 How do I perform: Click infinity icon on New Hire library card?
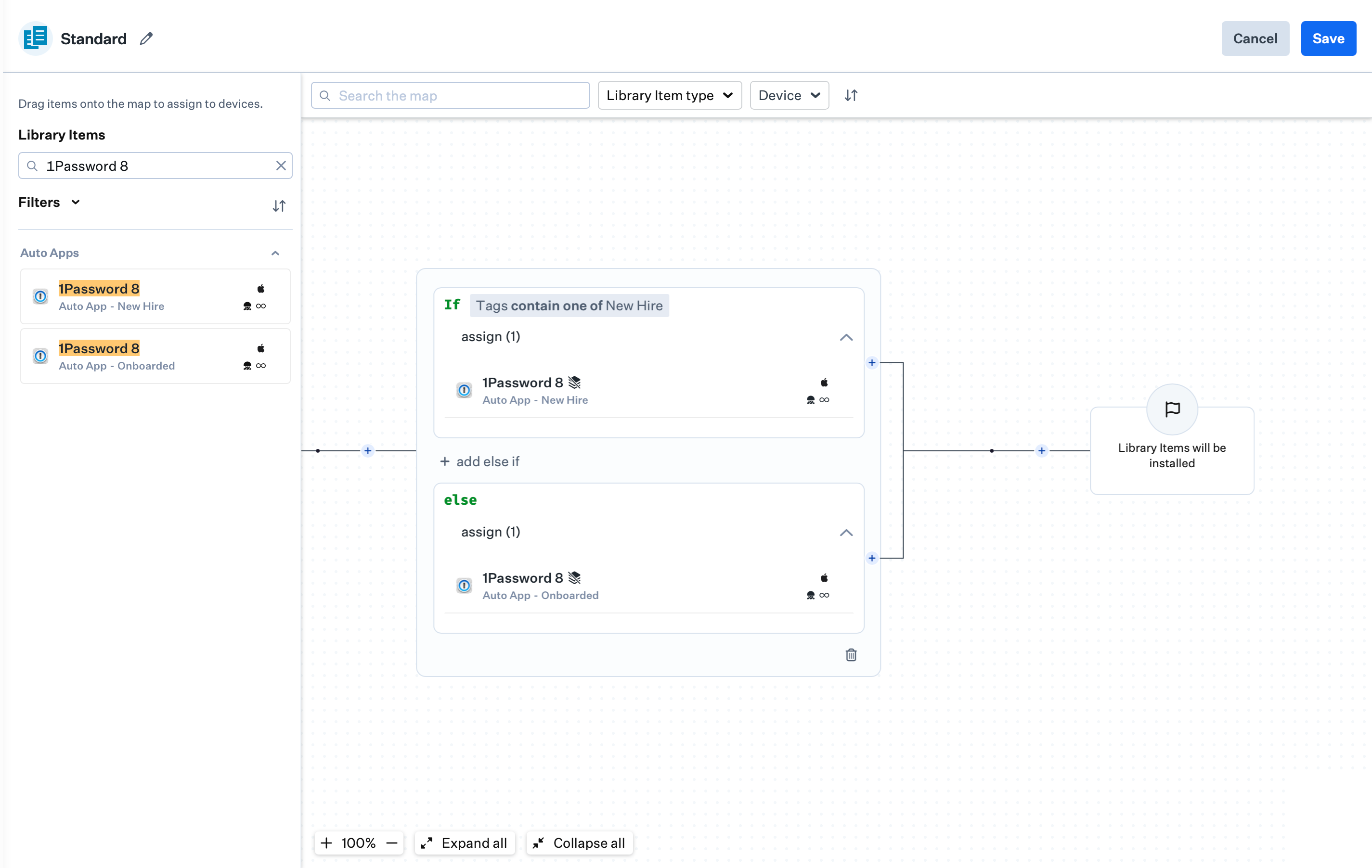tap(260, 306)
